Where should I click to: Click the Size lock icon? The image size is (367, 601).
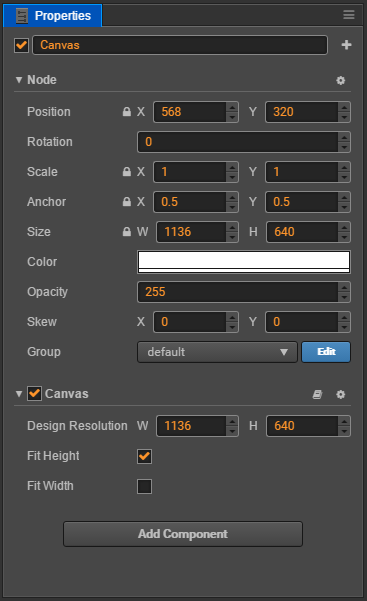coord(127,232)
